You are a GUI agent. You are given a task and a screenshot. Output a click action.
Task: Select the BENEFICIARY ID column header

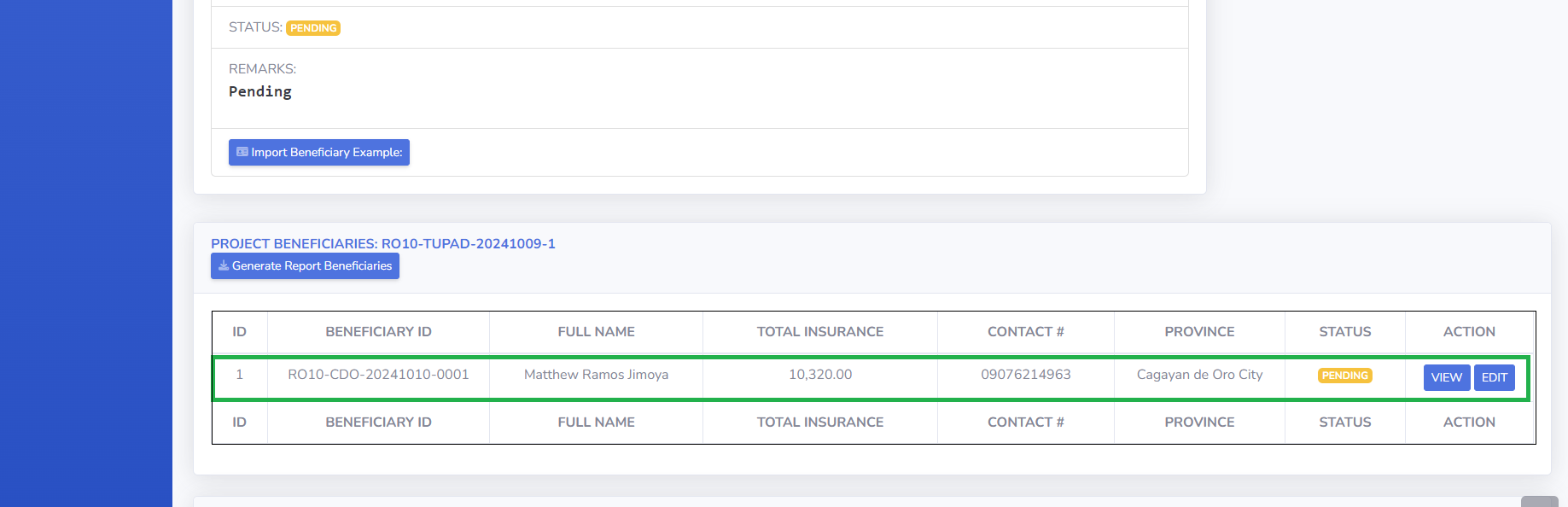(378, 331)
